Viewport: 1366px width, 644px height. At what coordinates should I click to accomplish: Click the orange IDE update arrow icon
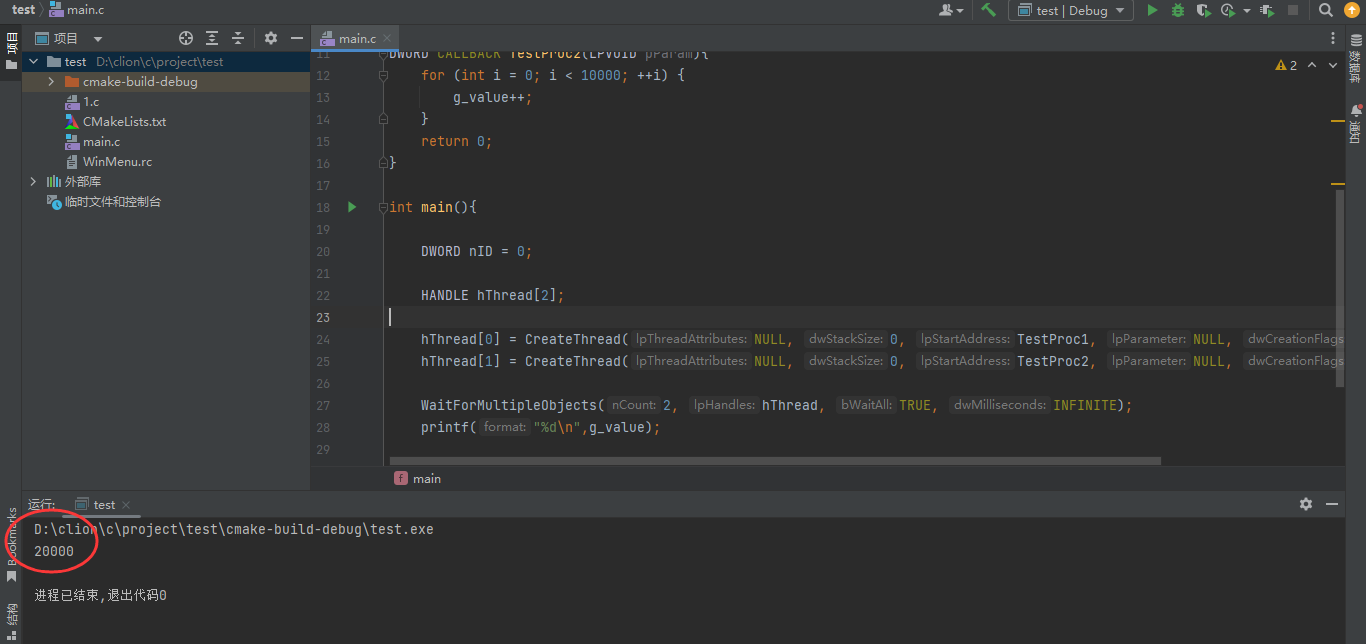tap(1351, 10)
